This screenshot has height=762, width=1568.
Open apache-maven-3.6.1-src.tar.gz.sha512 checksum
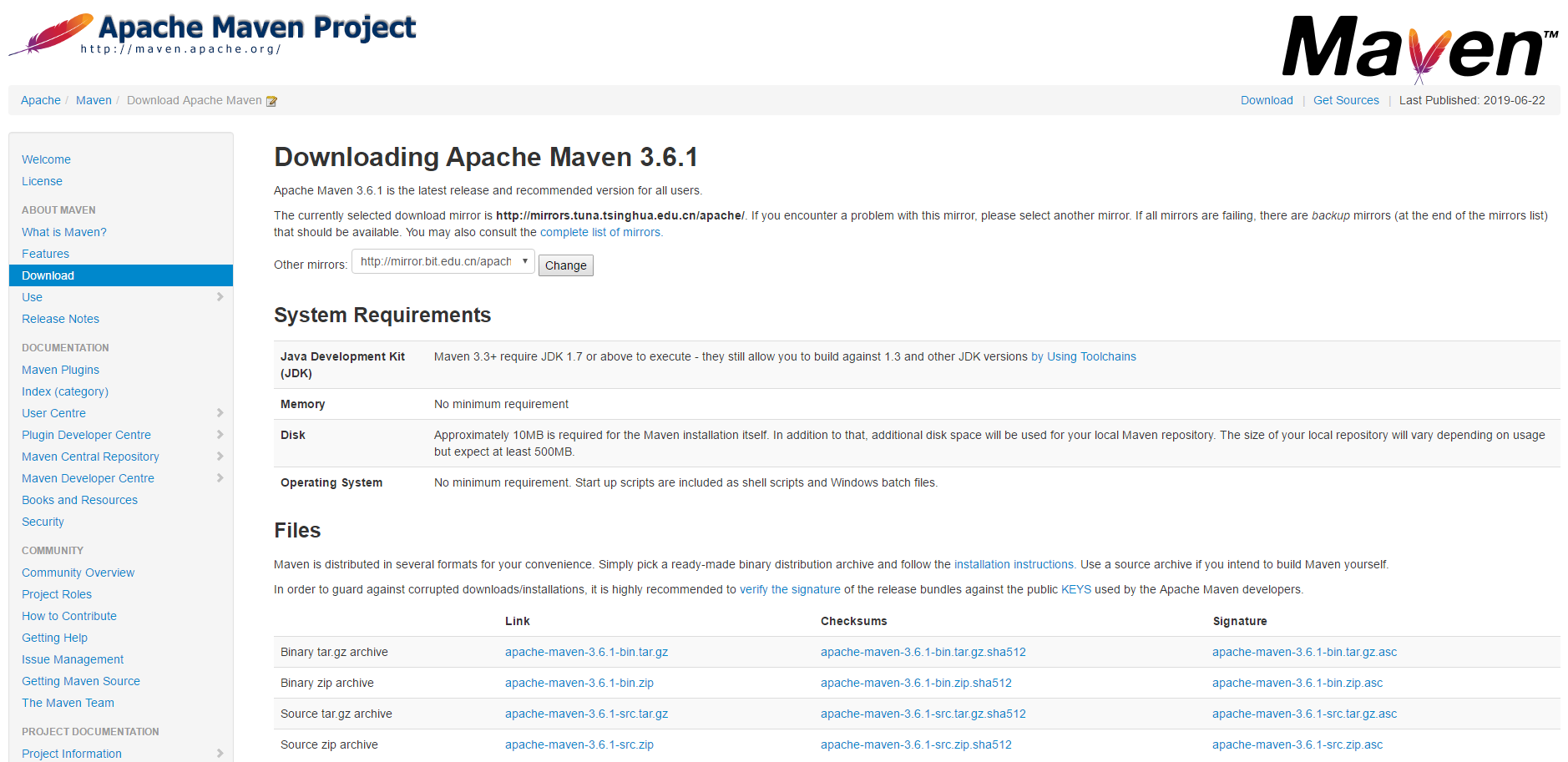(923, 714)
